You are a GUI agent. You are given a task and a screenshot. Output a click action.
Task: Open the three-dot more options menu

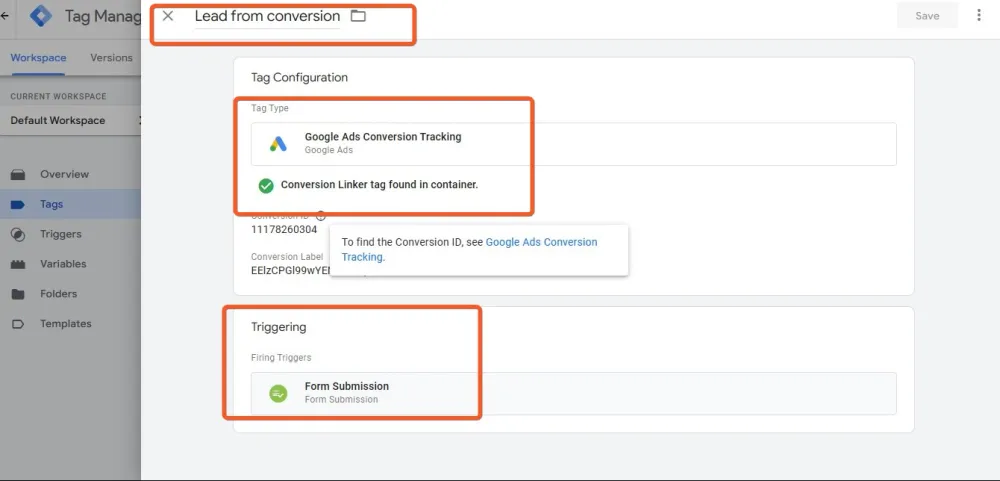(x=978, y=15)
